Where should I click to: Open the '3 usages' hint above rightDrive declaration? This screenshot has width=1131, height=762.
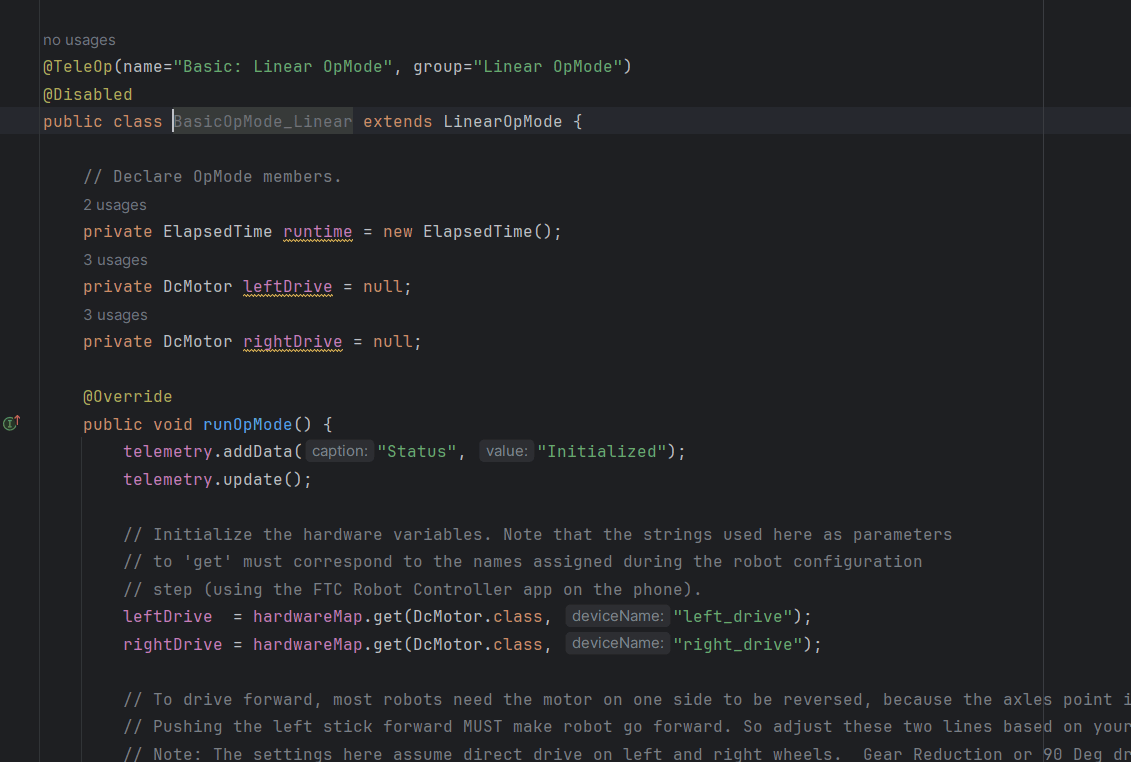click(115, 315)
